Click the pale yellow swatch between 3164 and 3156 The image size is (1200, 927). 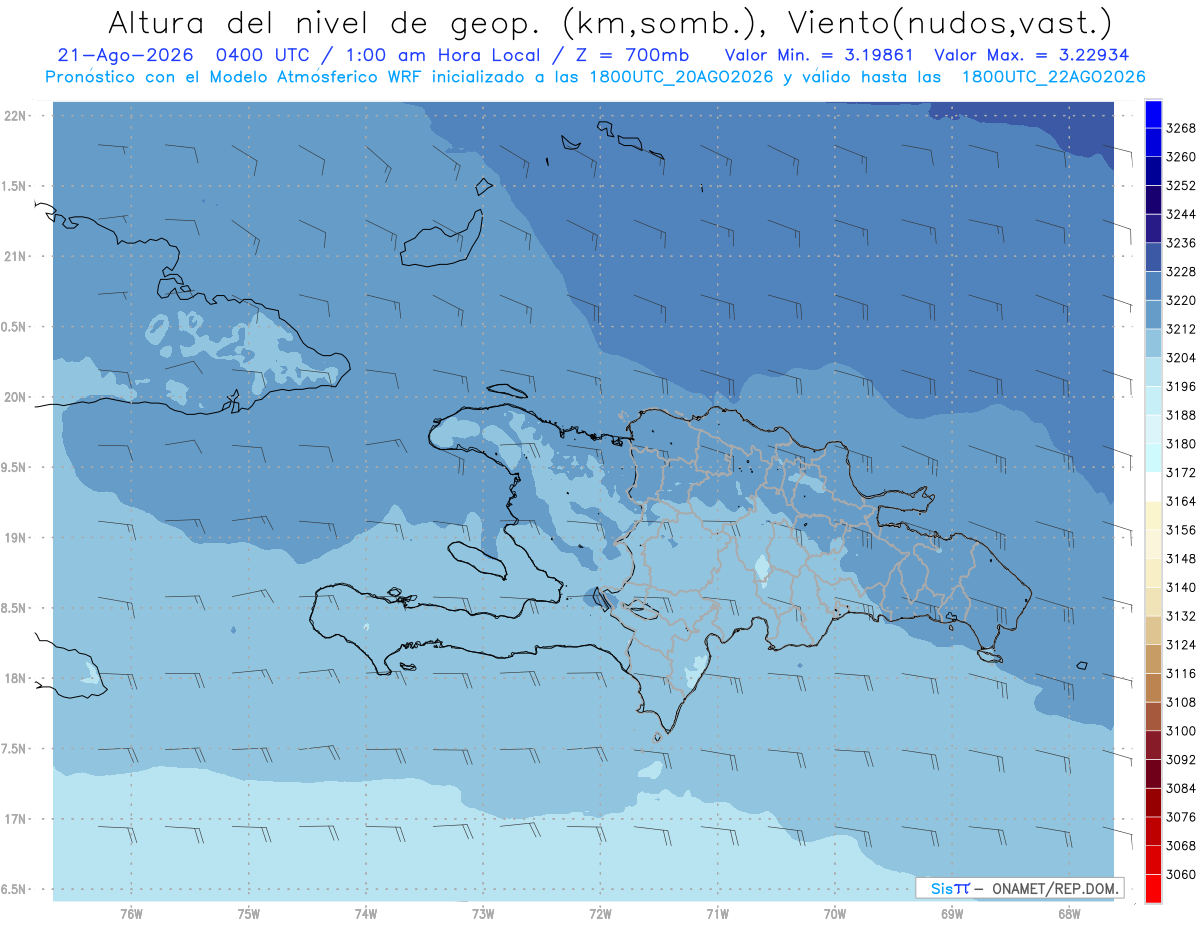(1153, 515)
